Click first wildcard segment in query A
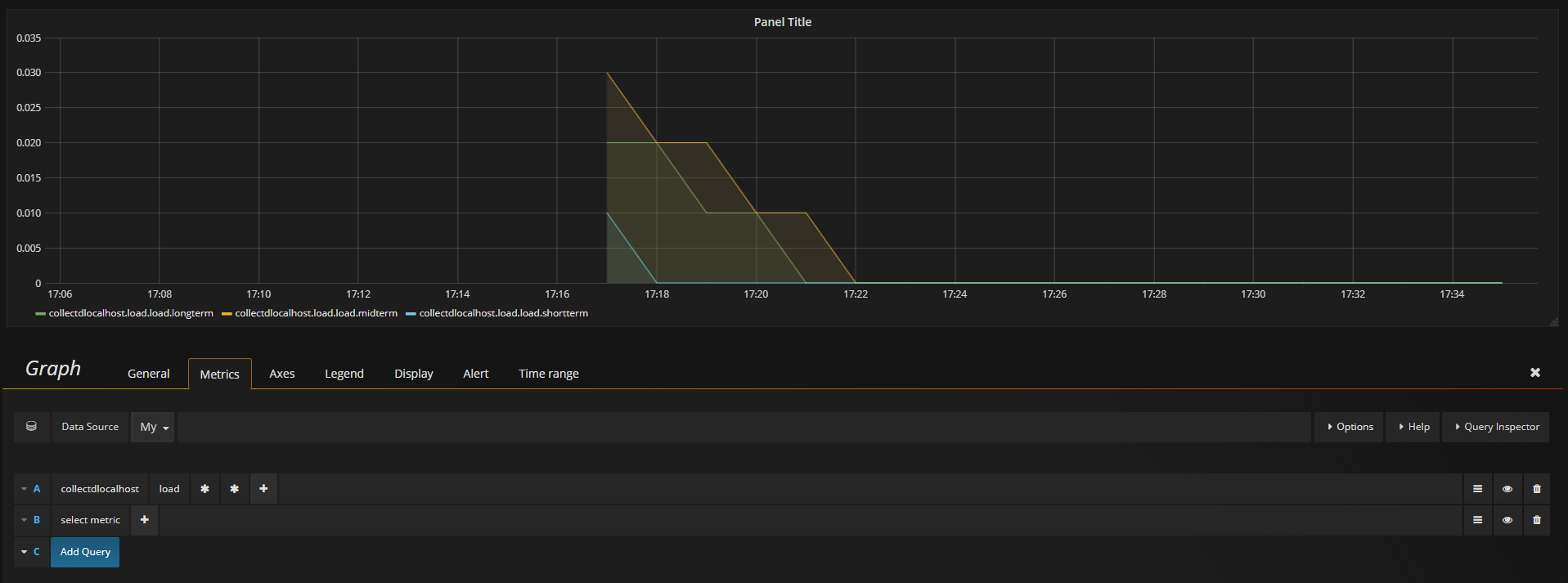 204,489
